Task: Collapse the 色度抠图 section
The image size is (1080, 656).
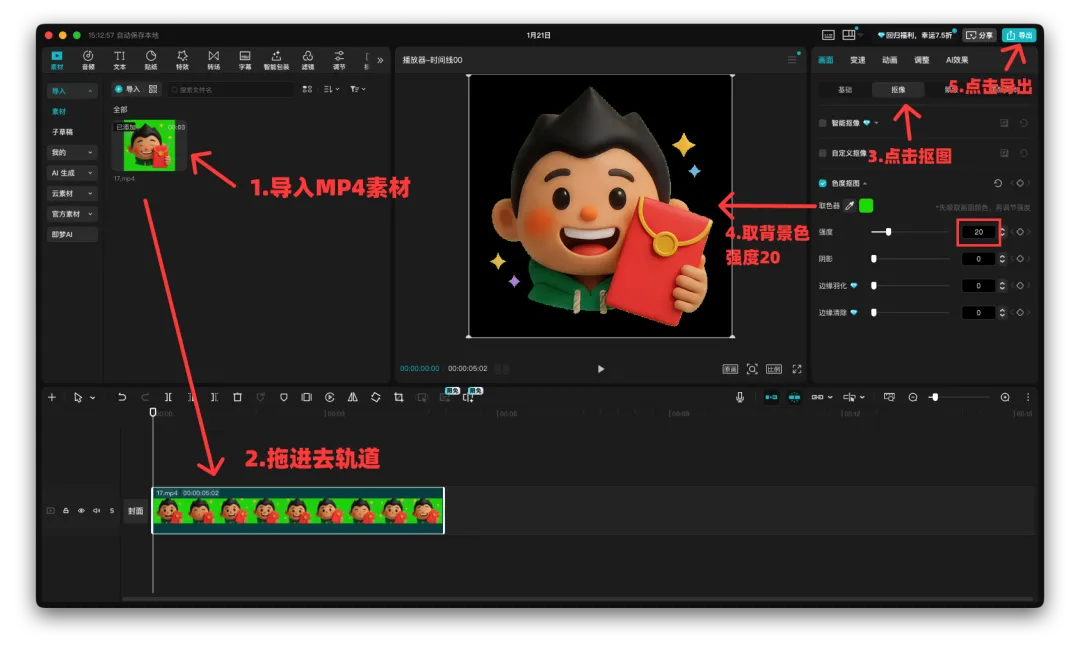Action: 865,183
